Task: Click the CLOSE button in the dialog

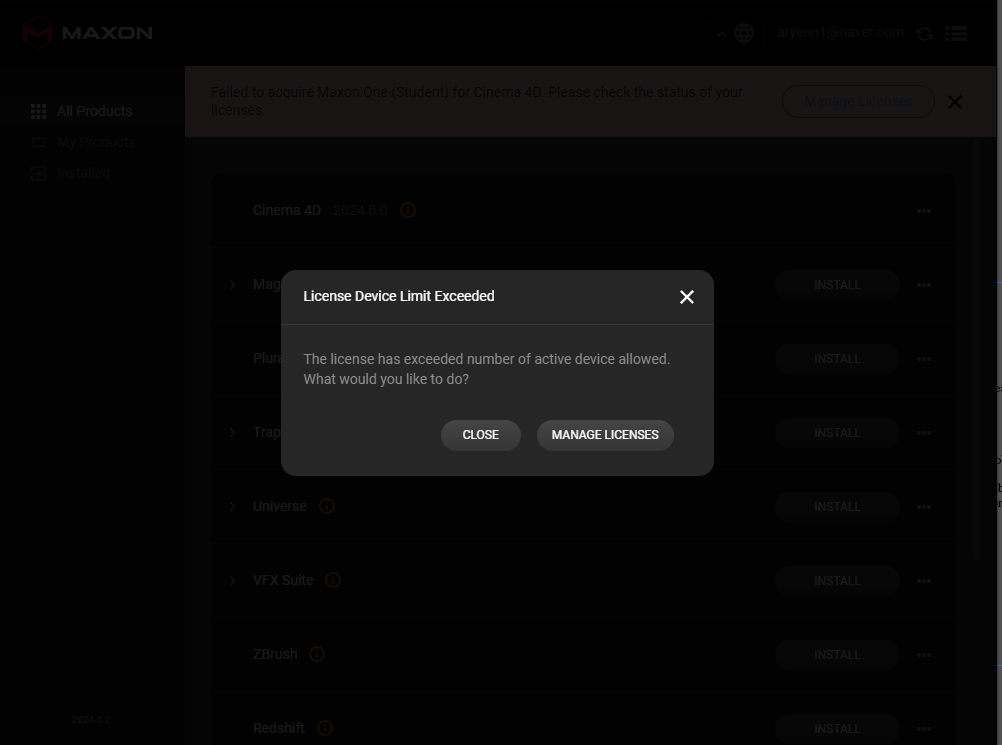Action: pos(481,435)
